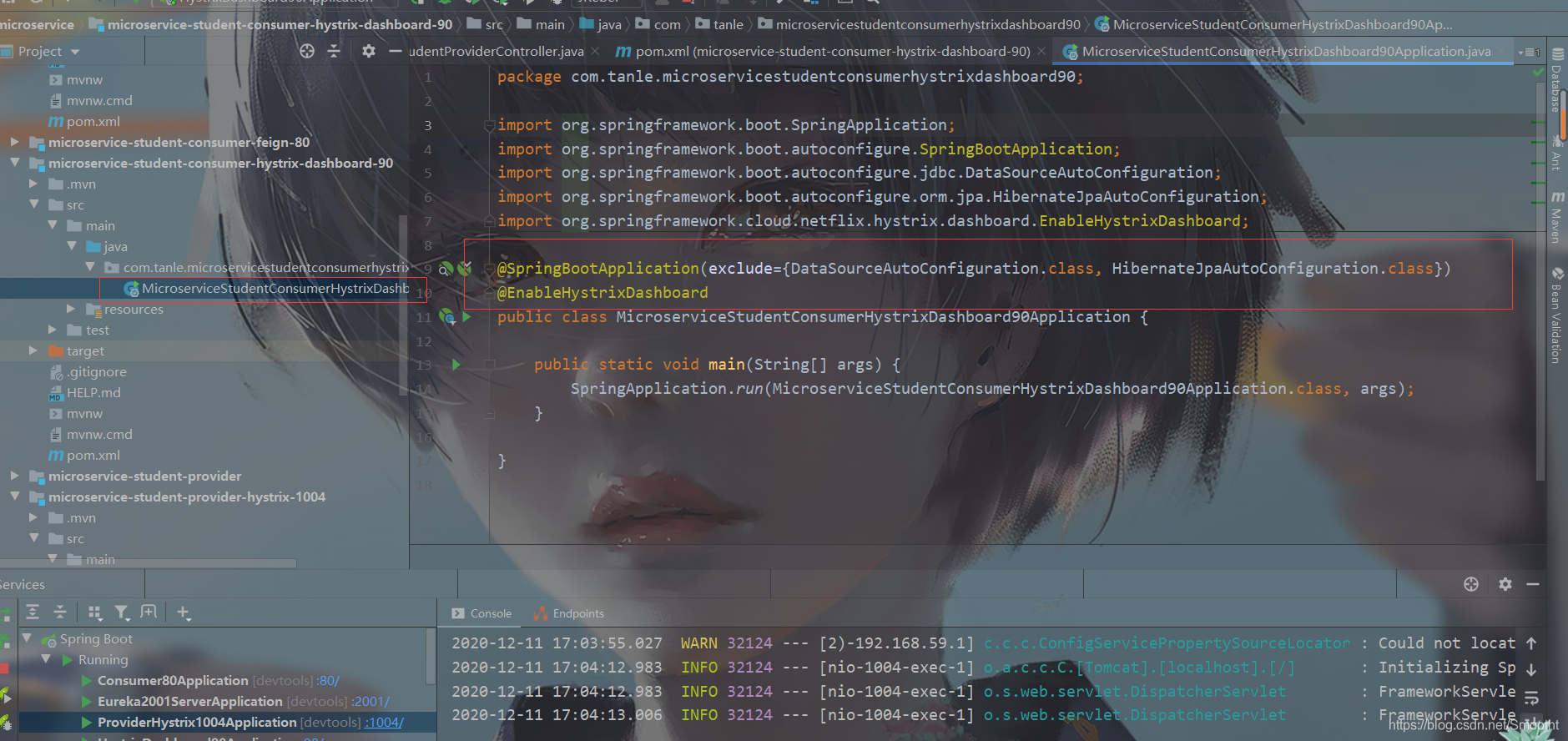
Task: Switch to pom.xml hystrix-dashboard-90 tab
Action: 823,52
